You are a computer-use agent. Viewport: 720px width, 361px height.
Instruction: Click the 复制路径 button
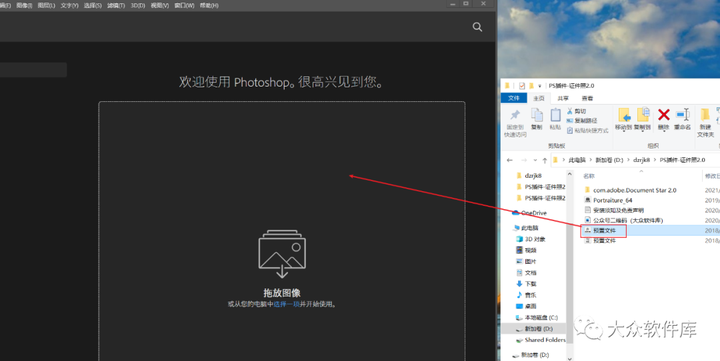click(581, 121)
